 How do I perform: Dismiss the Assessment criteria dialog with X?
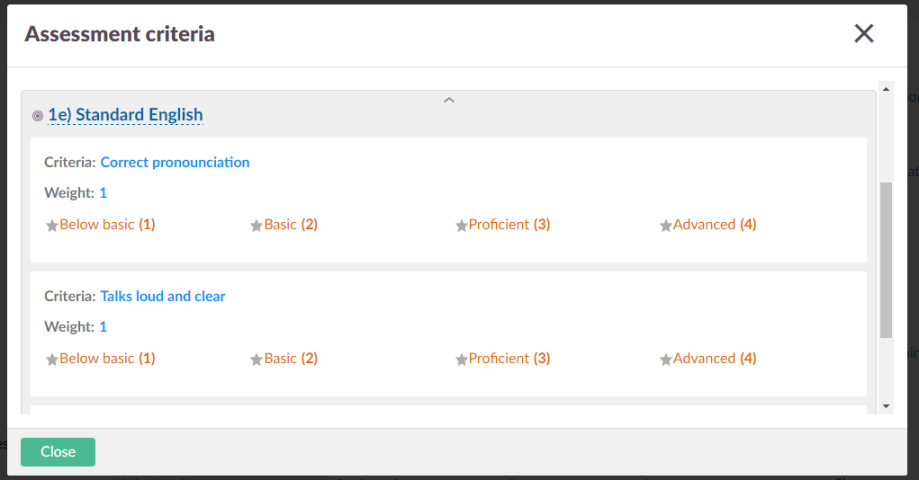tap(864, 34)
